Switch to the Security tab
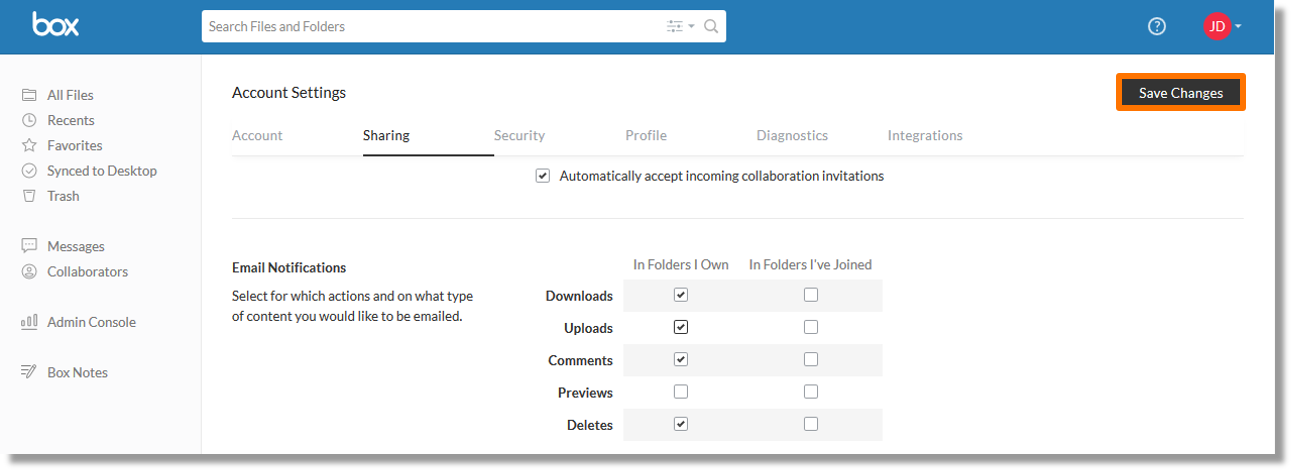Image resolution: width=1293 pixels, height=472 pixels. pos(519,135)
